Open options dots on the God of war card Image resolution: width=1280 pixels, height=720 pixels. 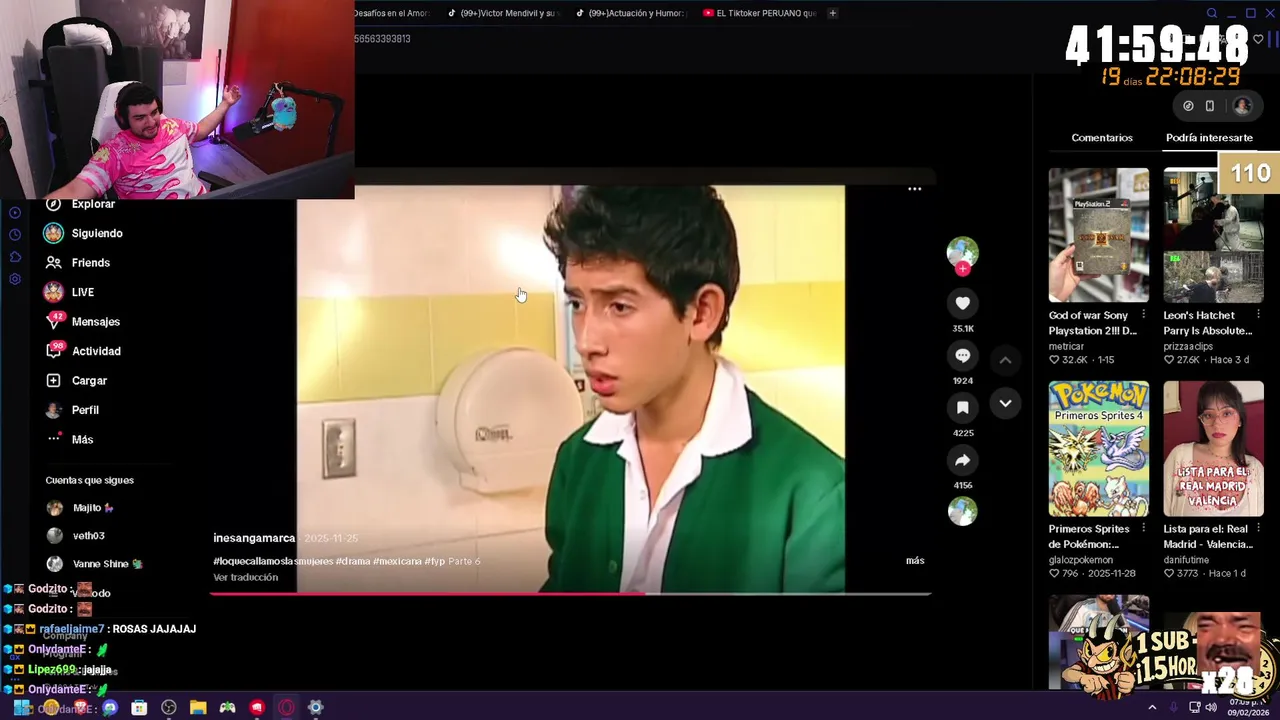1143,315
